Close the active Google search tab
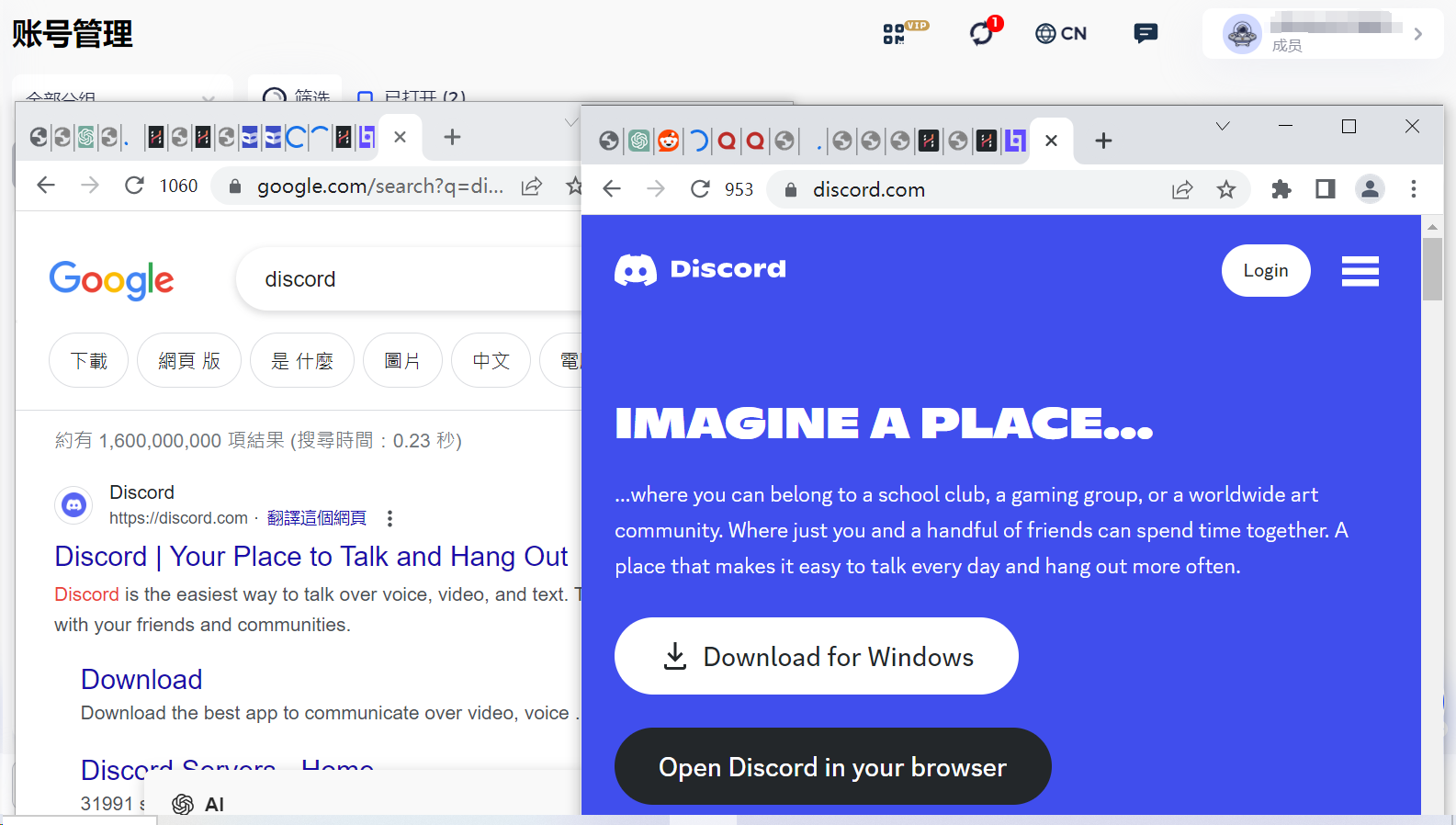This screenshot has width=1456, height=825. [401, 138]
